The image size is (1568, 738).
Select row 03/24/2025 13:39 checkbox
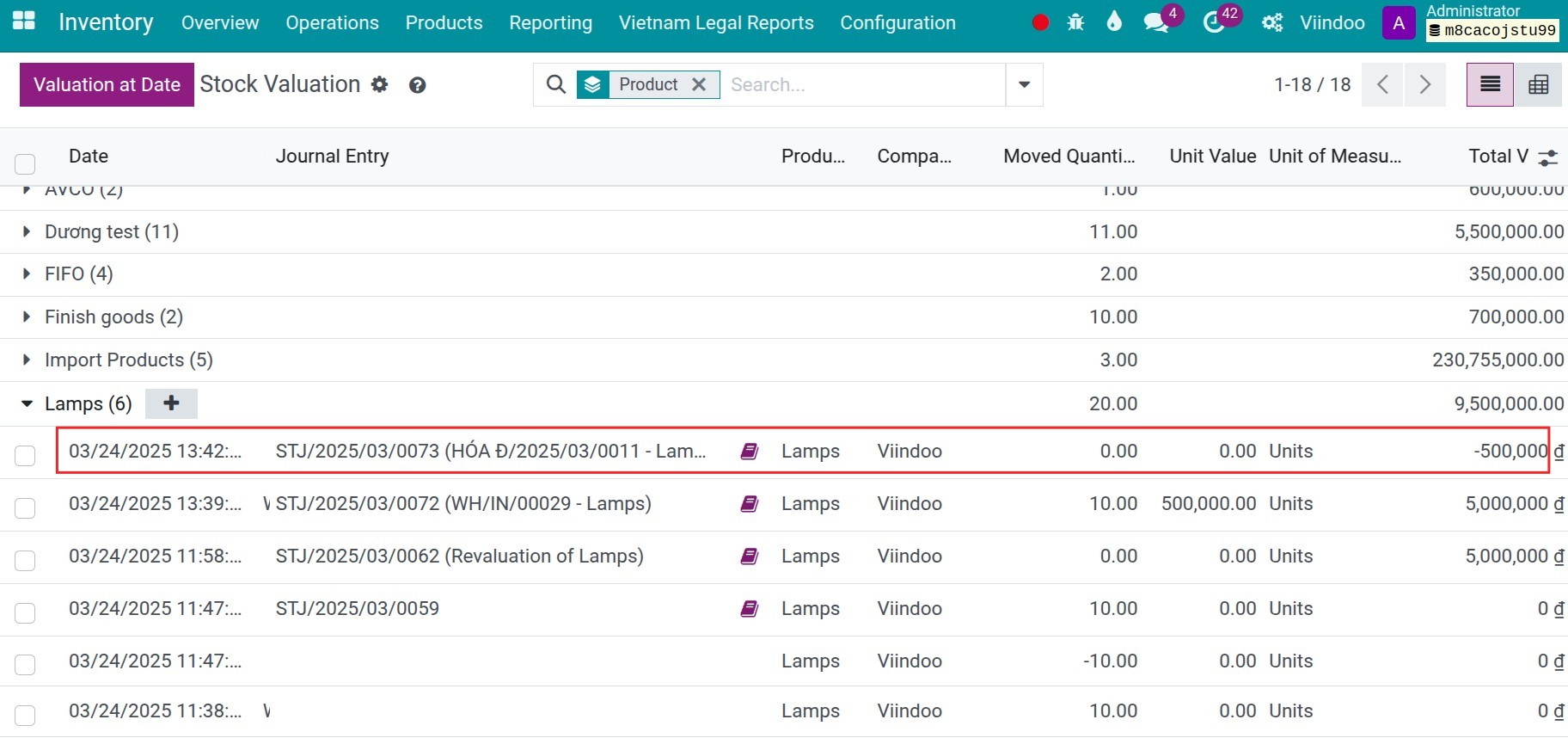[x=25, y=507]
